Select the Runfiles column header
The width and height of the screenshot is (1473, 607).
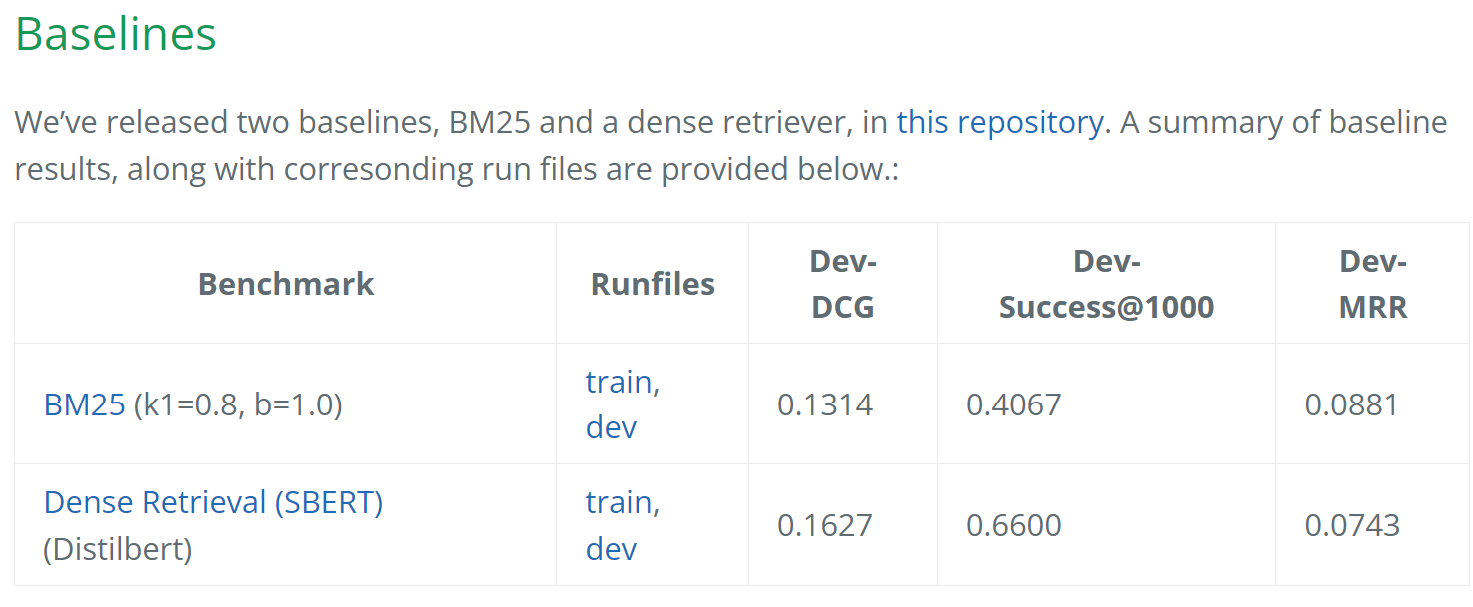coord(653,284)
